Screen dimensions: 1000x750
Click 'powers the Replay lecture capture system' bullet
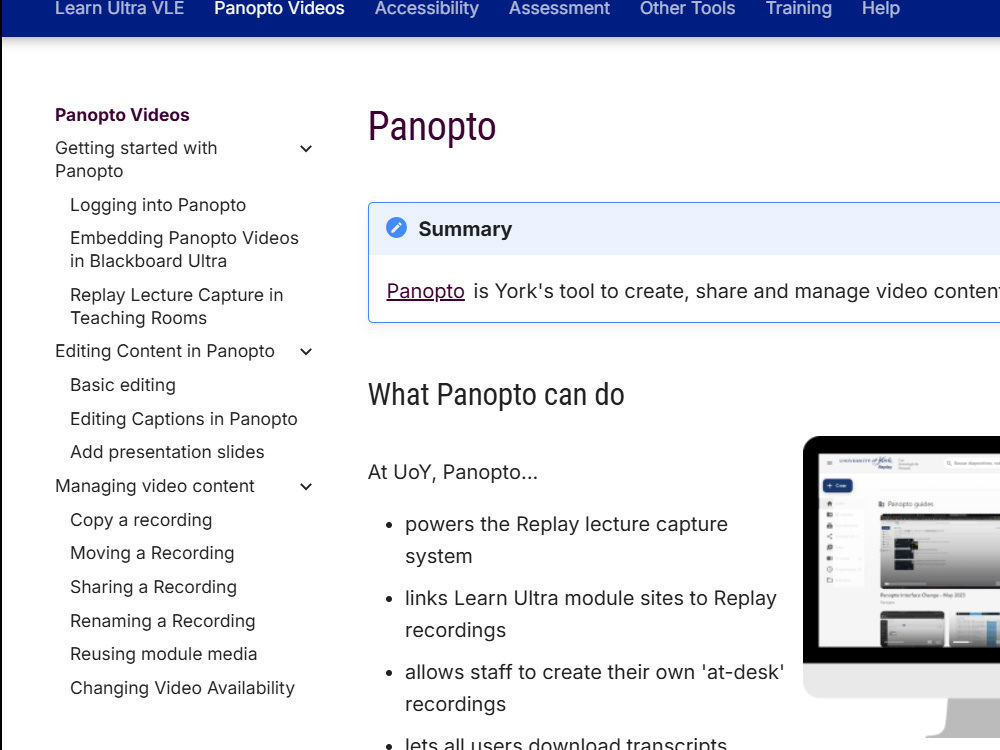coord(566,540)
